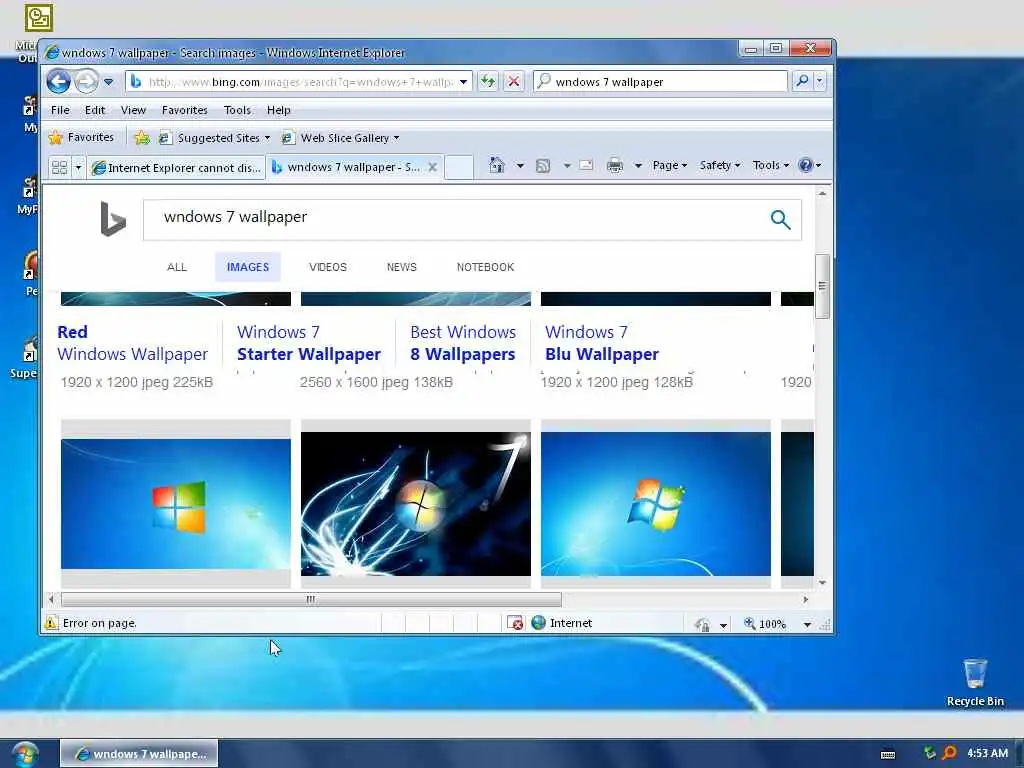1024x768 pixels.
Task: Expand the tab list dropdown arrow
Action: (78, 167)
